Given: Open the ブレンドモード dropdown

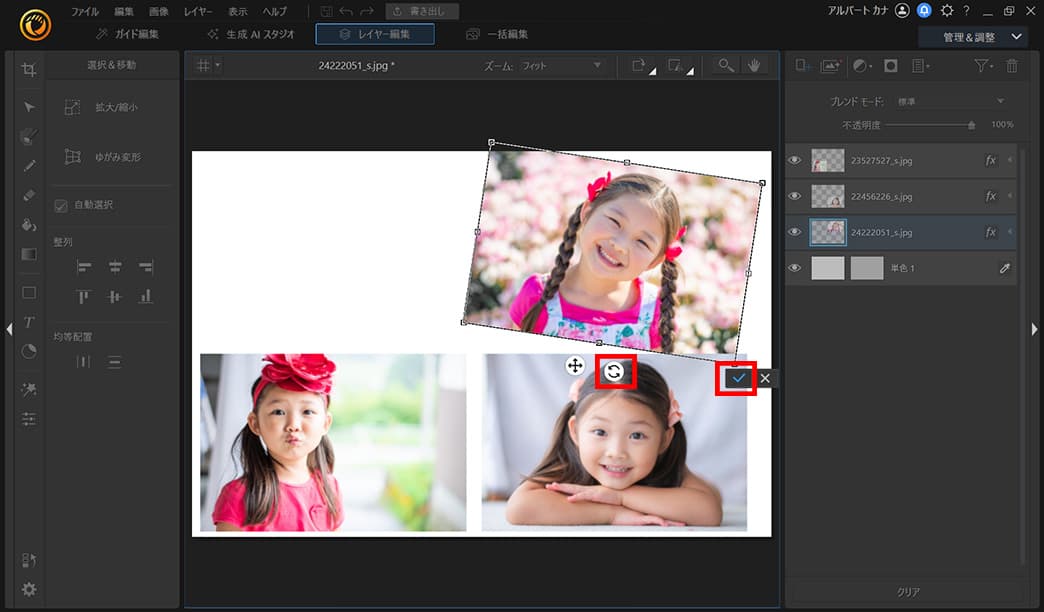Looking at the screenshot, I should [1000, 100].
